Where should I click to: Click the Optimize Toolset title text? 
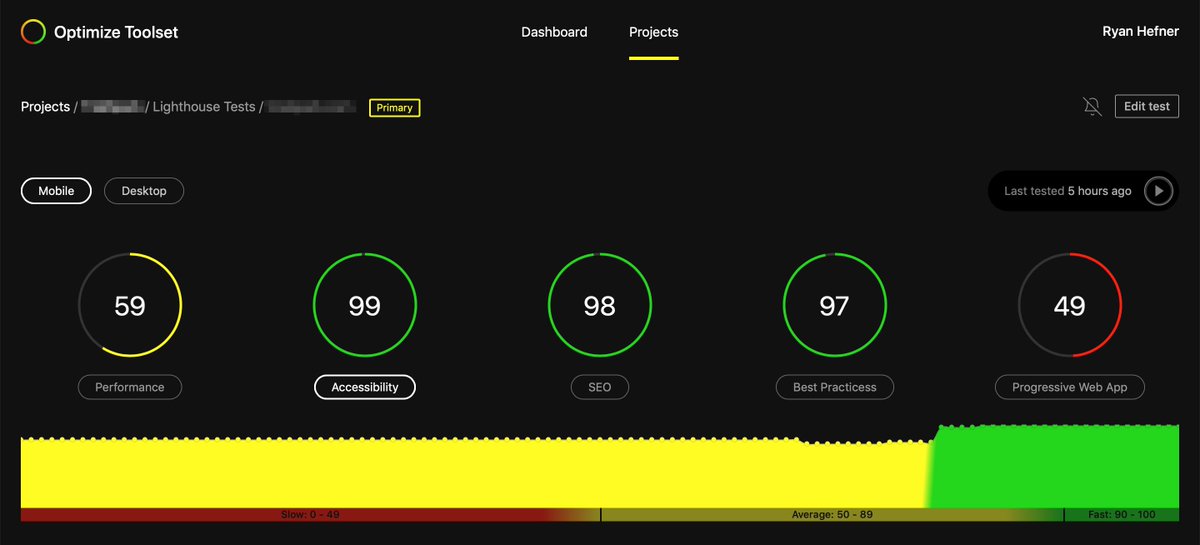point(116,32)
